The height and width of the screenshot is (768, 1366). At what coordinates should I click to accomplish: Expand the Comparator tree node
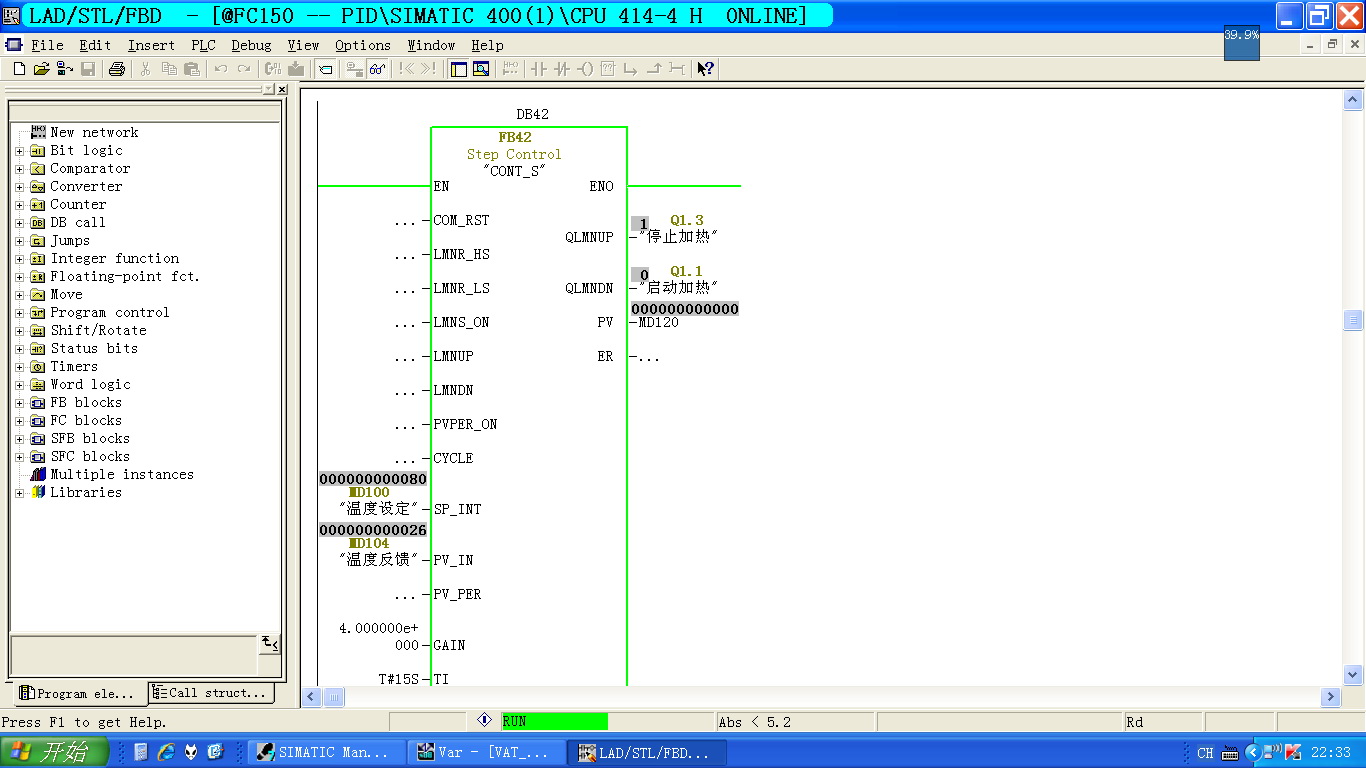tap(19, 169)
